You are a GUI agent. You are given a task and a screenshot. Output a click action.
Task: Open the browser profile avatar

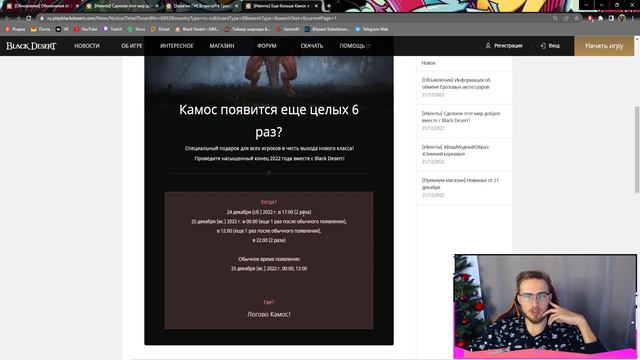tap(622, 18)
